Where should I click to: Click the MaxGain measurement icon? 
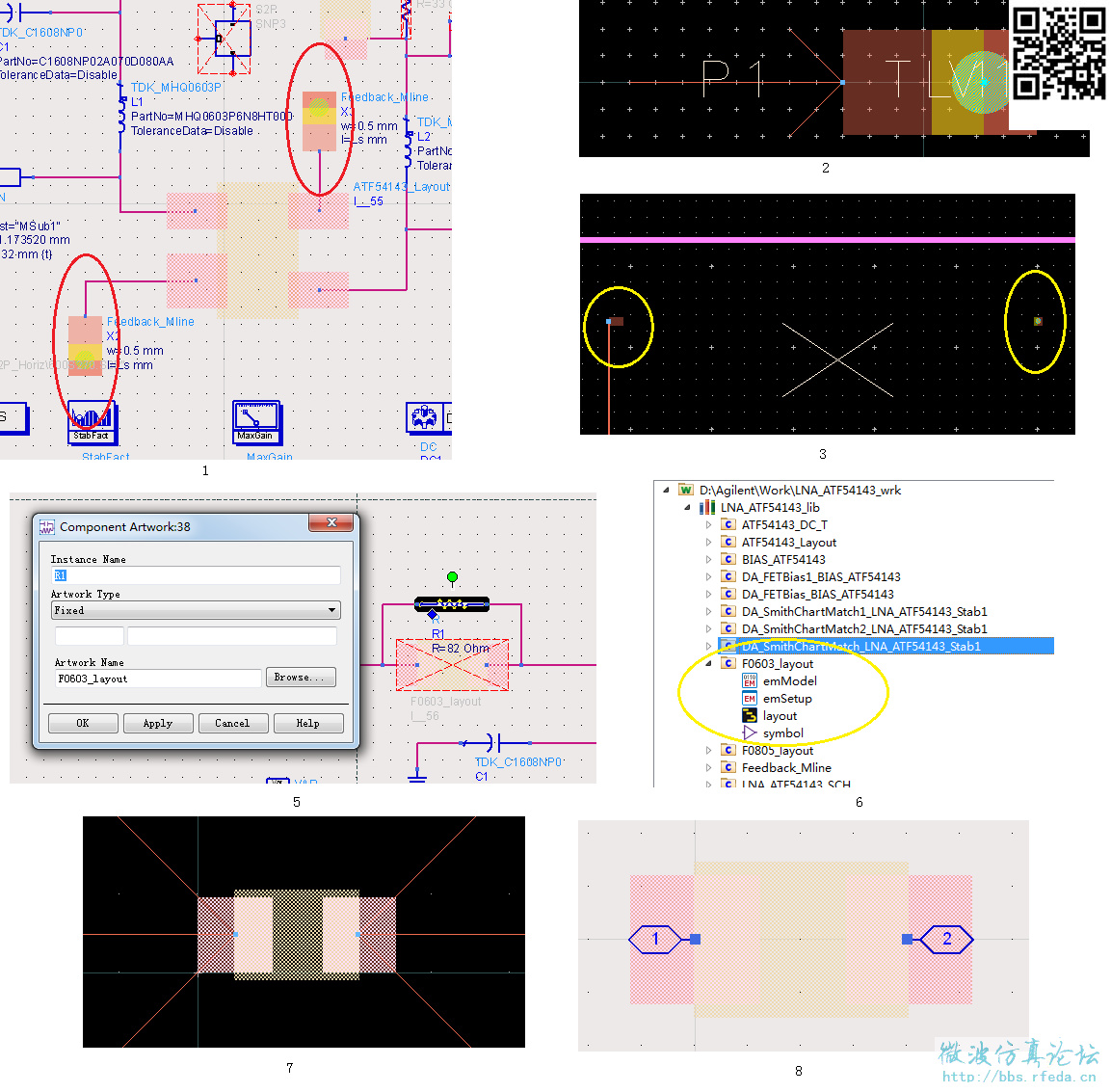pyautogui.click(x=257, y=422)
